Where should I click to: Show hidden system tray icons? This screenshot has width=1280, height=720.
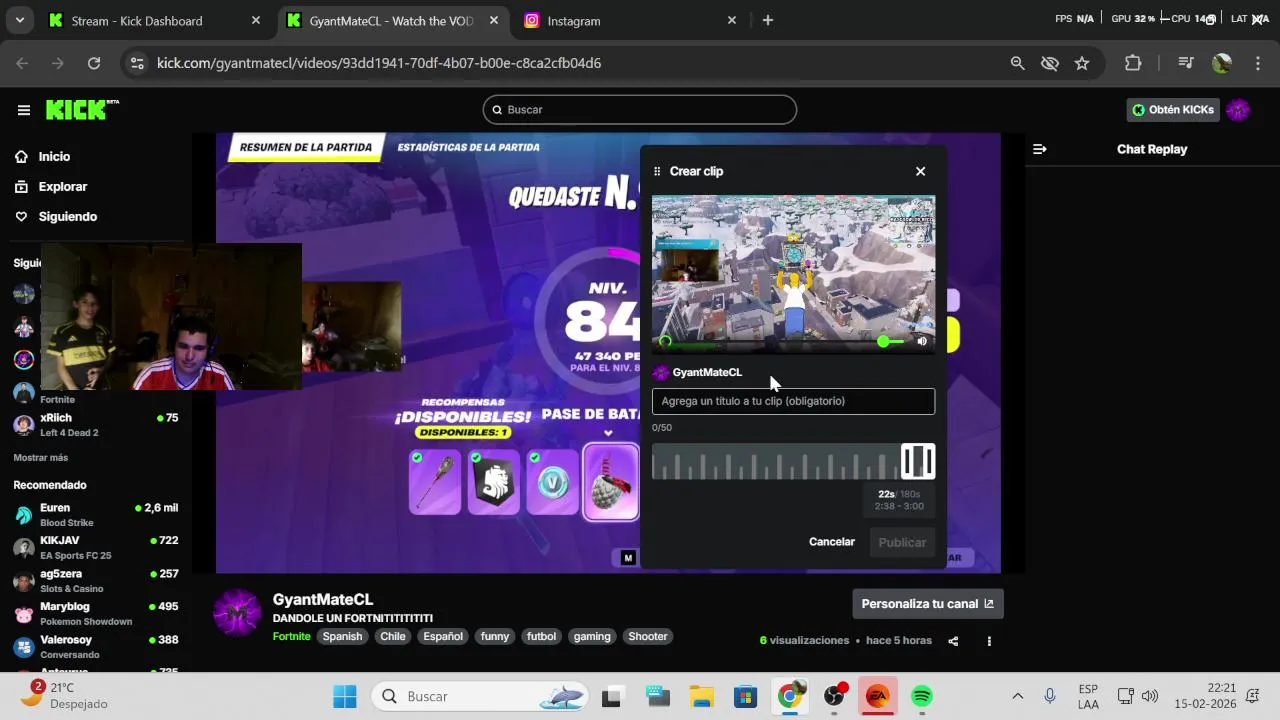click(x=1018, y=696)
